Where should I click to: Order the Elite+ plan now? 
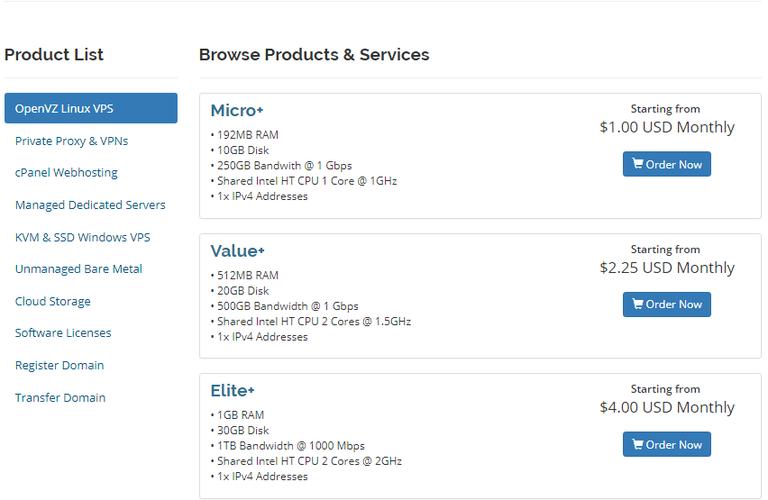coord(667,444)
